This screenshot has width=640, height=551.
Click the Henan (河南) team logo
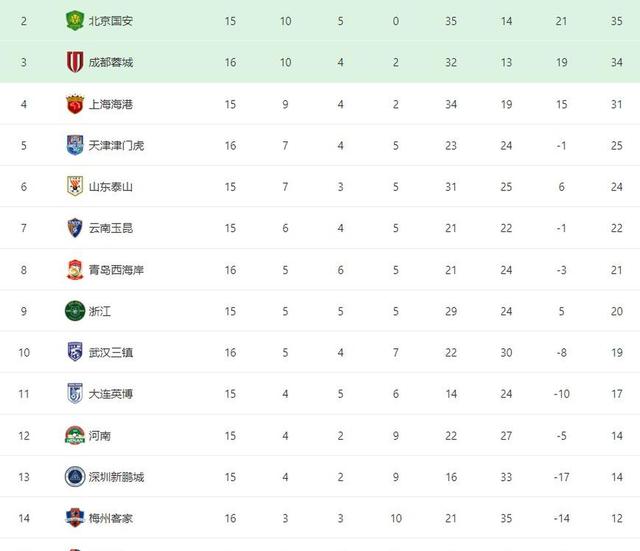click(x=74, y=435)
